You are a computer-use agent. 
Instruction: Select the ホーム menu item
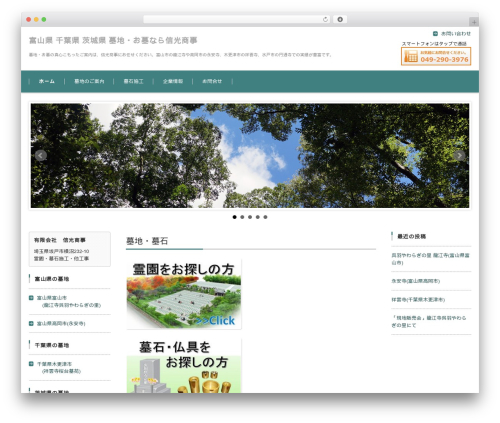pyautogui.click(x=47, y=81)
